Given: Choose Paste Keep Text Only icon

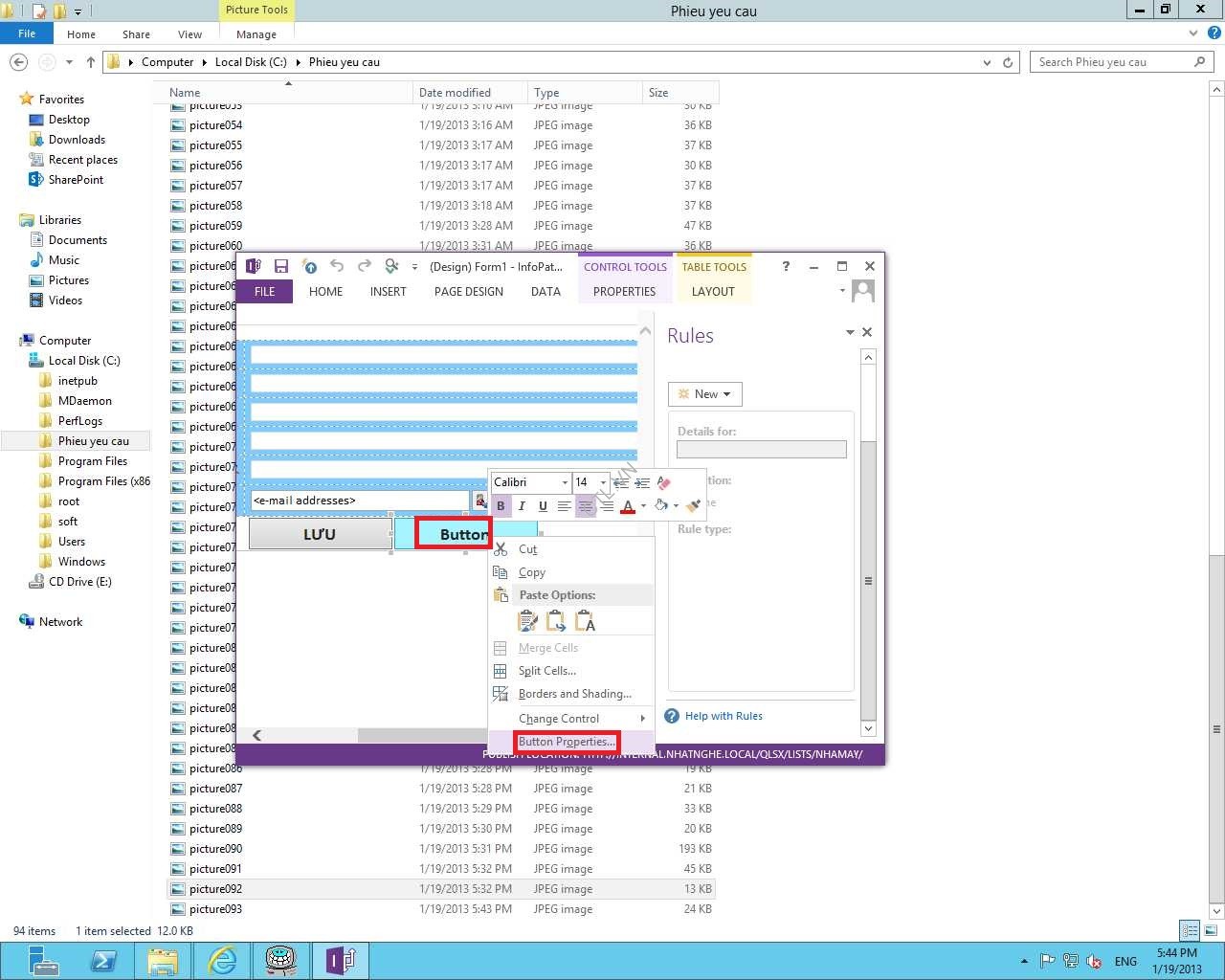Looking at the screenshot, I should click(585, 622).
